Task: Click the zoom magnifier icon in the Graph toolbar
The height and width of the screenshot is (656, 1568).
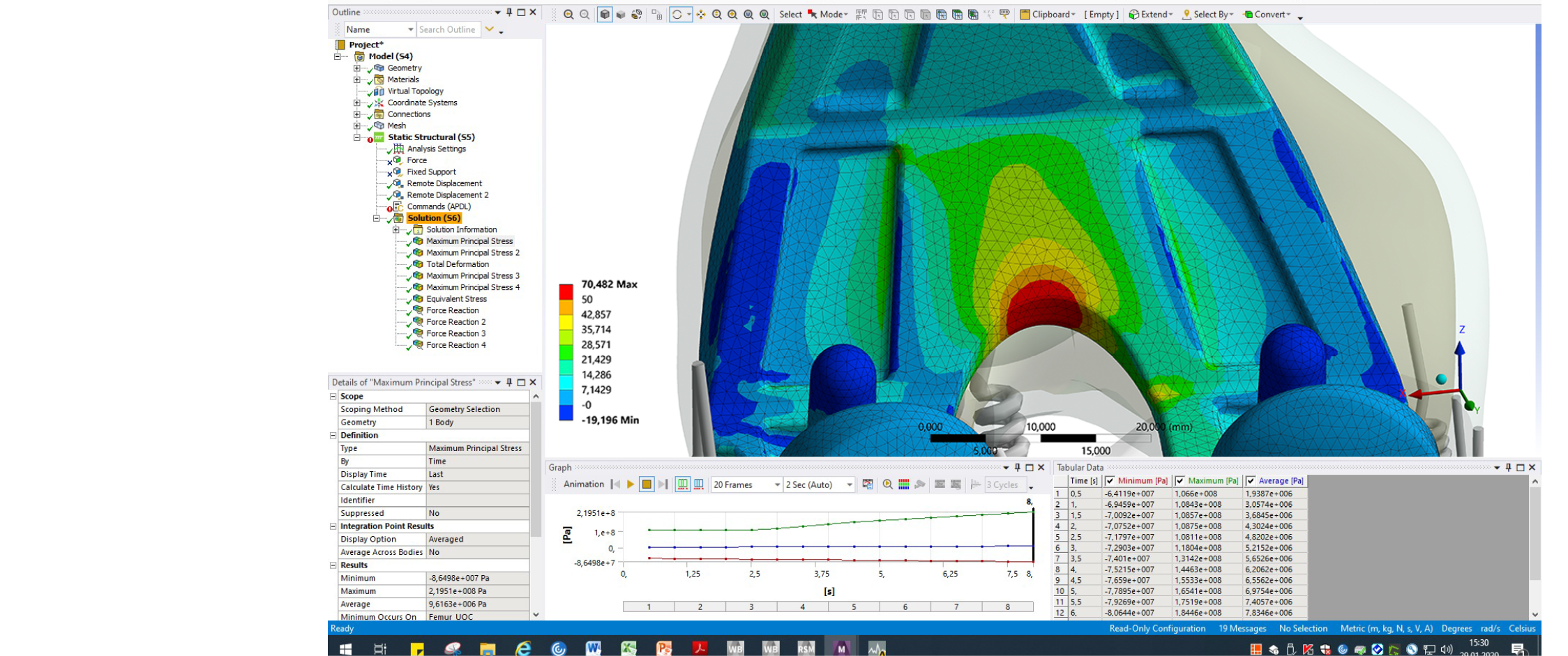Action: [x=887, y=485]
